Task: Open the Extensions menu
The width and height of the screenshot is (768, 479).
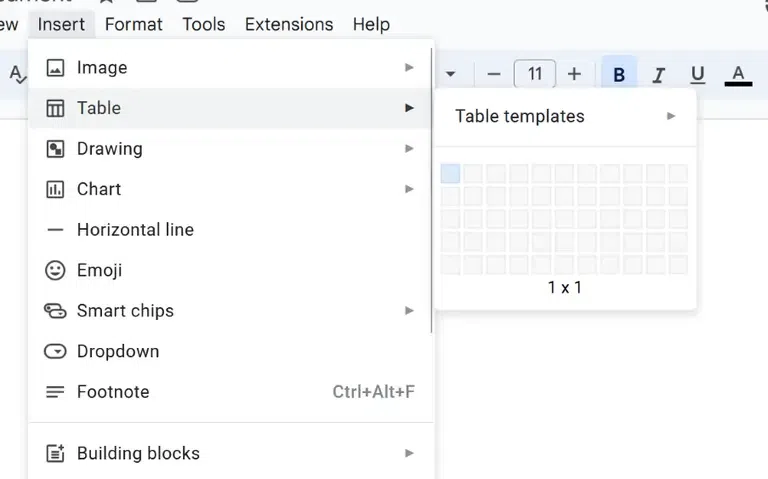Action: [289, 24]
